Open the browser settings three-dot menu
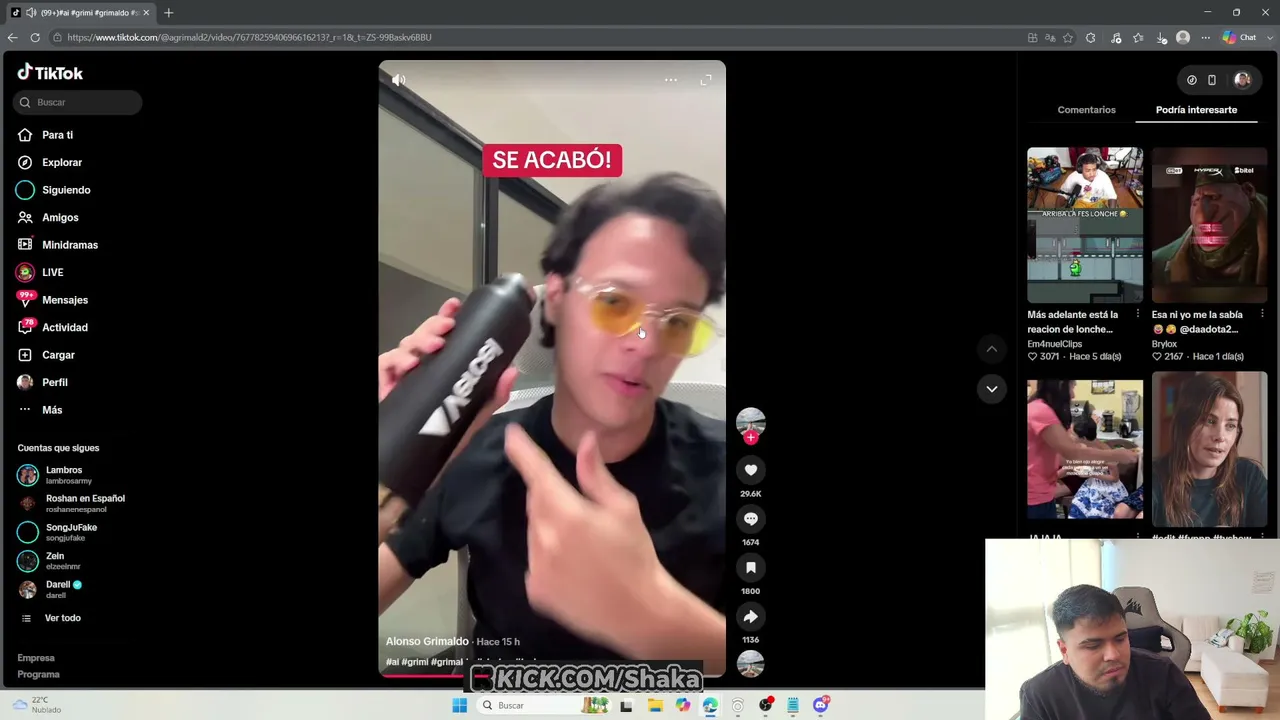Image resolution: width=1280 pixels, height=720 pixels. [x=1205, y=38]
